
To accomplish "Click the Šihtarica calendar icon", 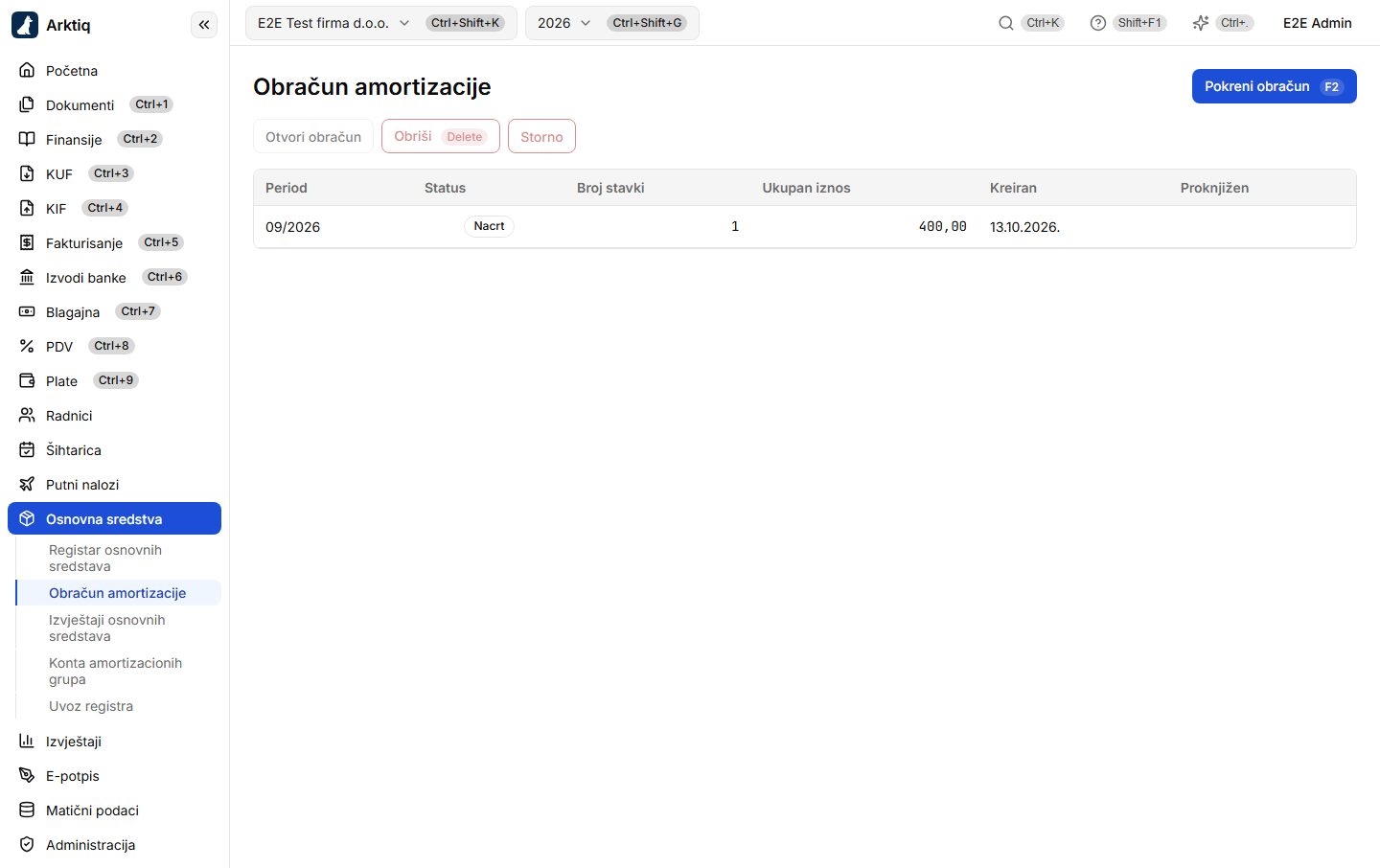I will coord(27,449).
